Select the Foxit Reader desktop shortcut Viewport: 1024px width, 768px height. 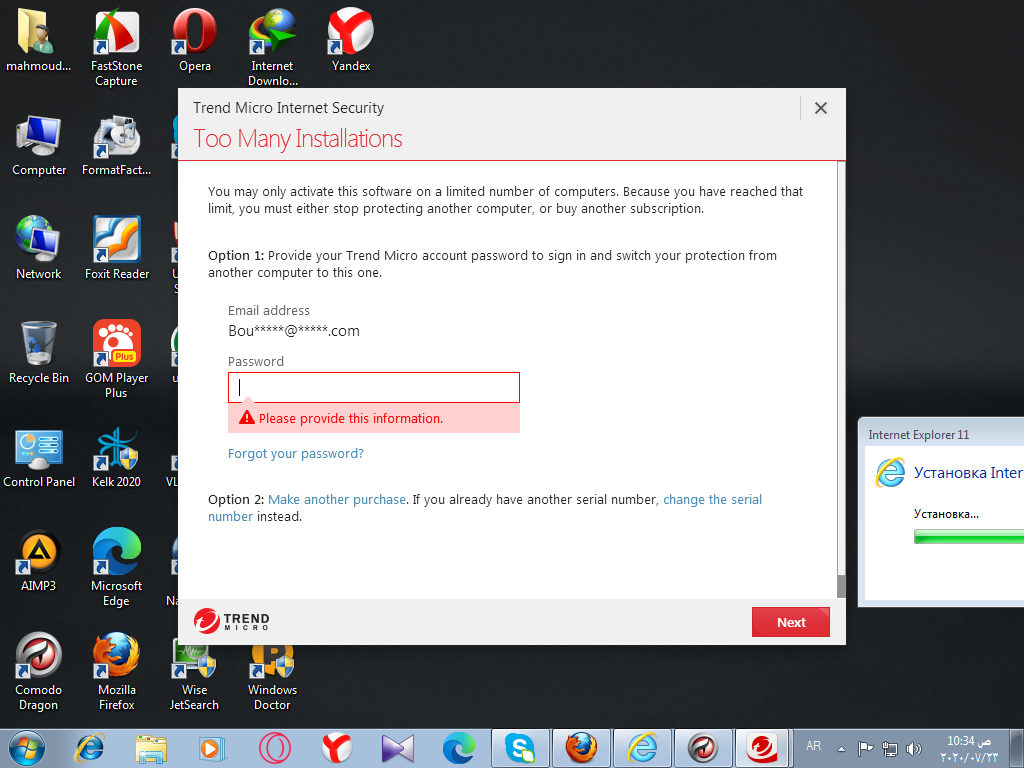[116, 249]
